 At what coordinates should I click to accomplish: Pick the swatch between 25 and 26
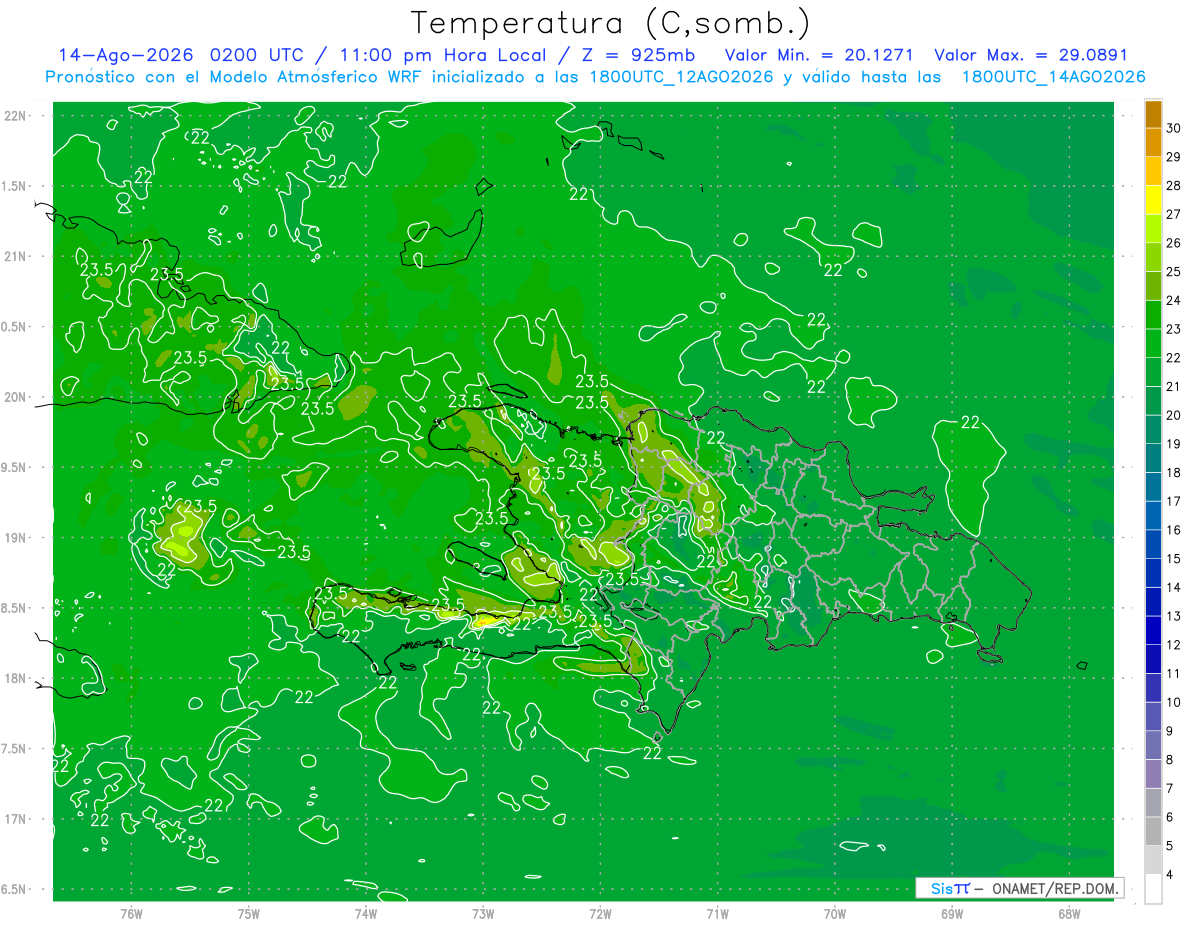pos(1153,258)
